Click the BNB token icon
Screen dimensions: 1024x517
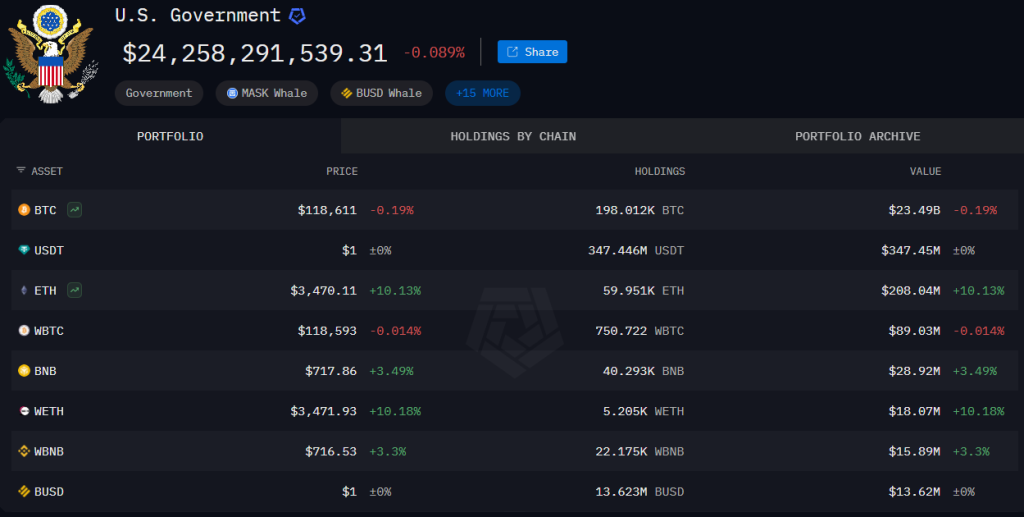tap(24, 371)
